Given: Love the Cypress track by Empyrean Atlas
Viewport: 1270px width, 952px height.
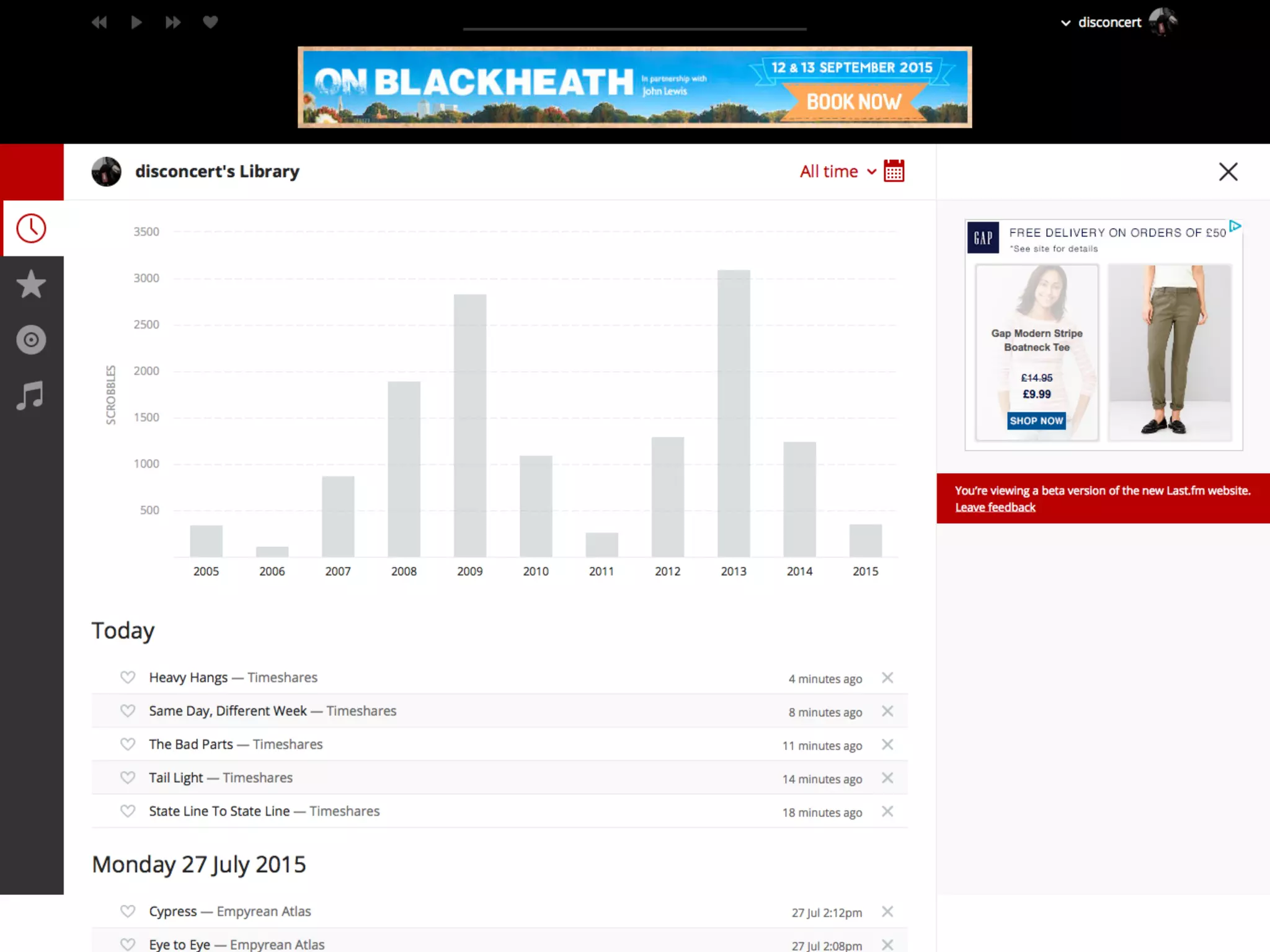Looking at the screenshot, I should (128, 912).
